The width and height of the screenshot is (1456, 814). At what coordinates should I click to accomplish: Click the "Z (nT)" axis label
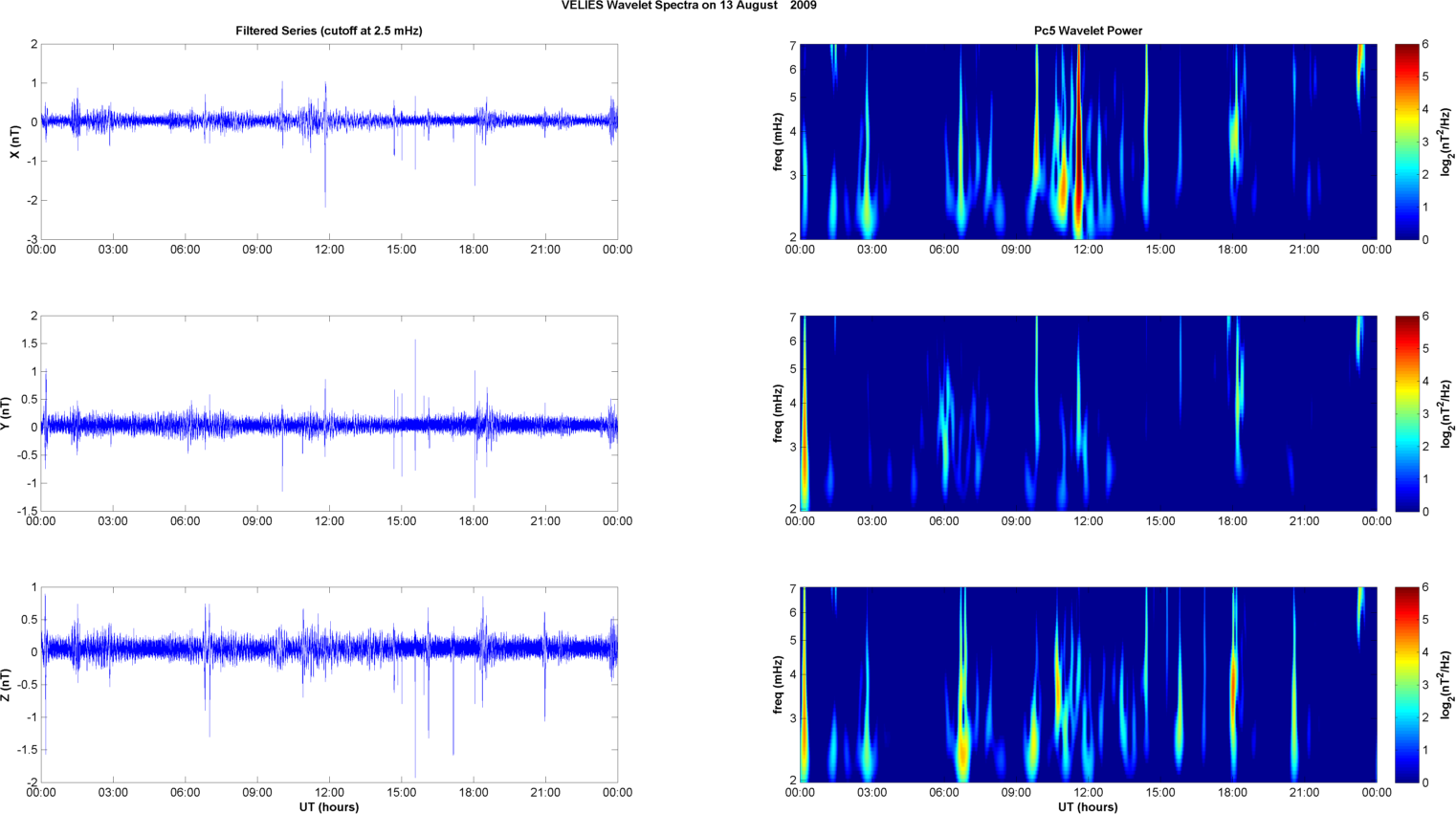click(x=7, y=685)
